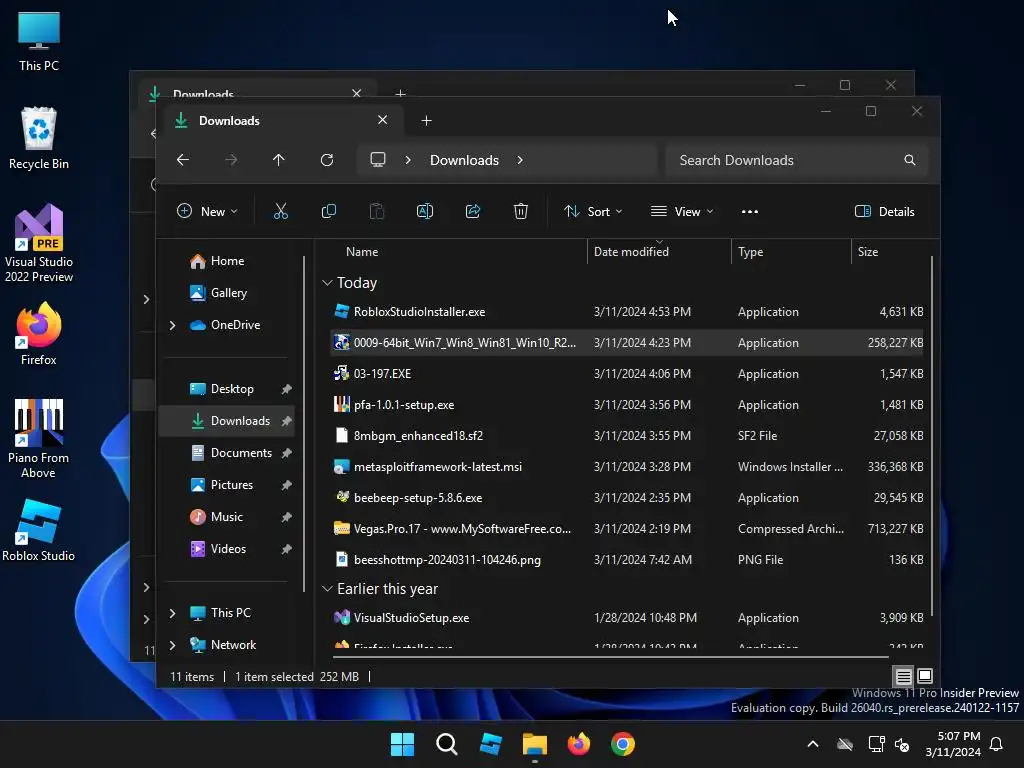Open Visual Studio 2022 Preview desktop icon
The width and height of the screenshot is (1024, 768).
[x=39, y=243]
